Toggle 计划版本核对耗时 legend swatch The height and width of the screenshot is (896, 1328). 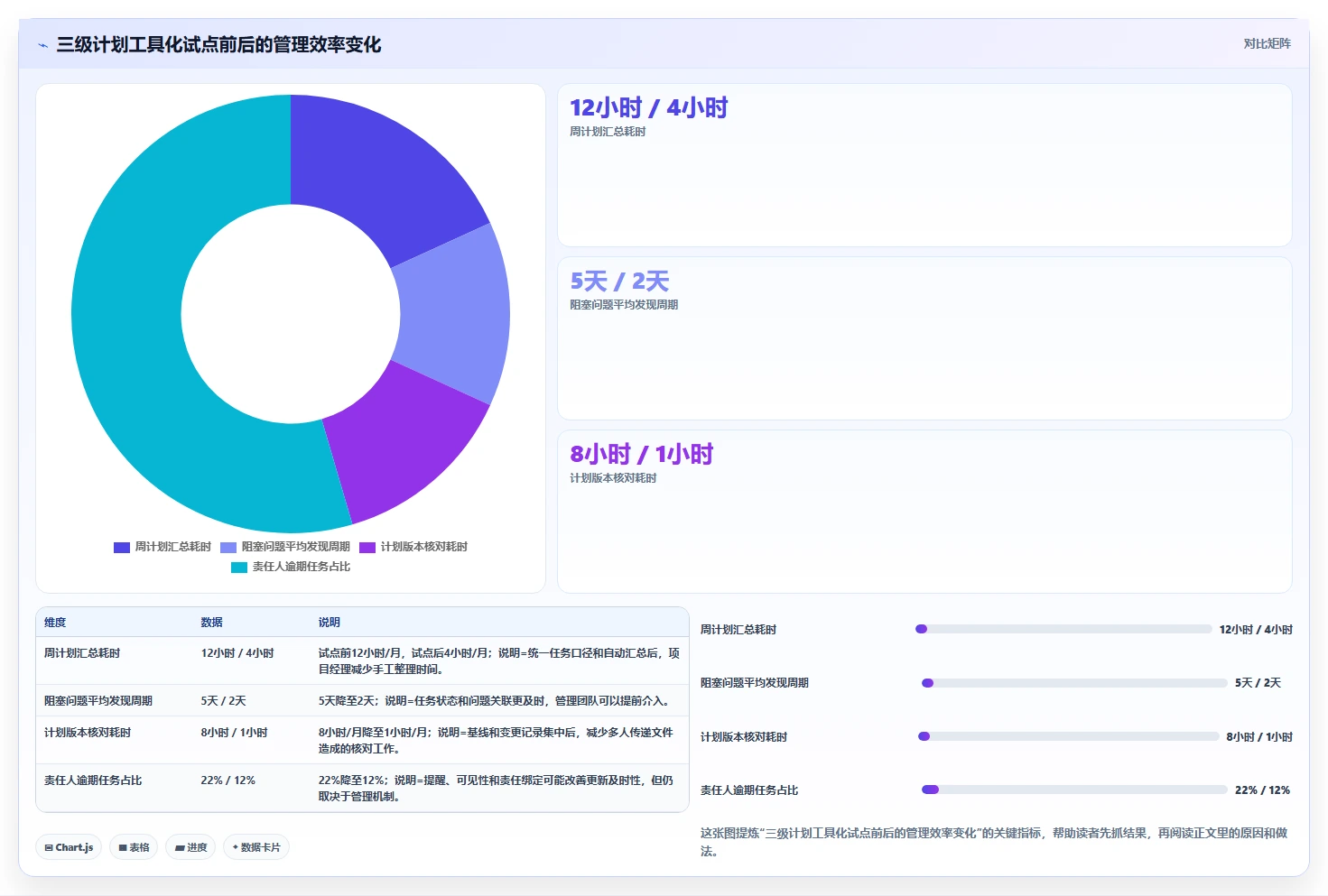click(367, 547)
